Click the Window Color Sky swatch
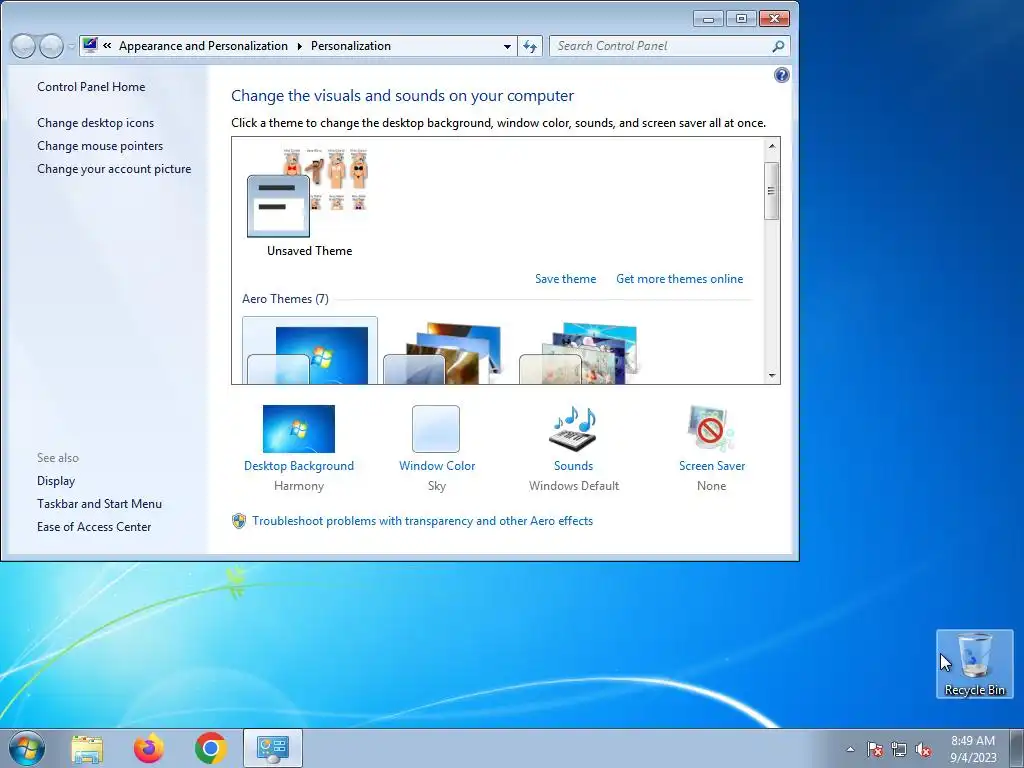The height and width of the screenshot is (768, 1024). pyautogui.click(x=436, y=428)
